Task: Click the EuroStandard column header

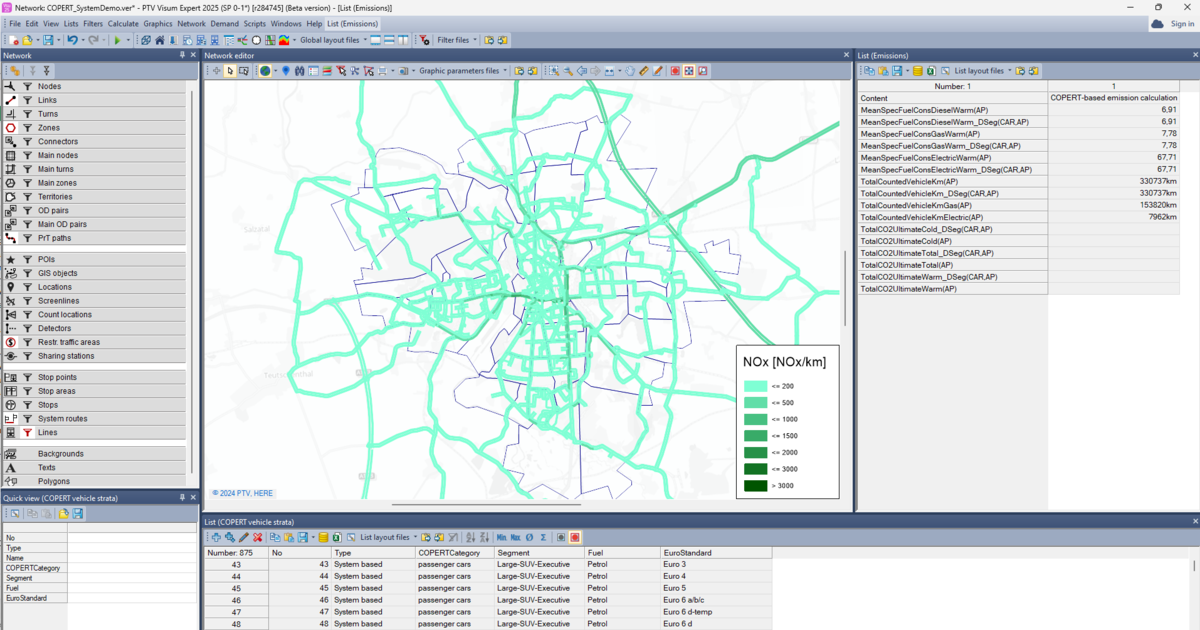Action: (716, 552)
